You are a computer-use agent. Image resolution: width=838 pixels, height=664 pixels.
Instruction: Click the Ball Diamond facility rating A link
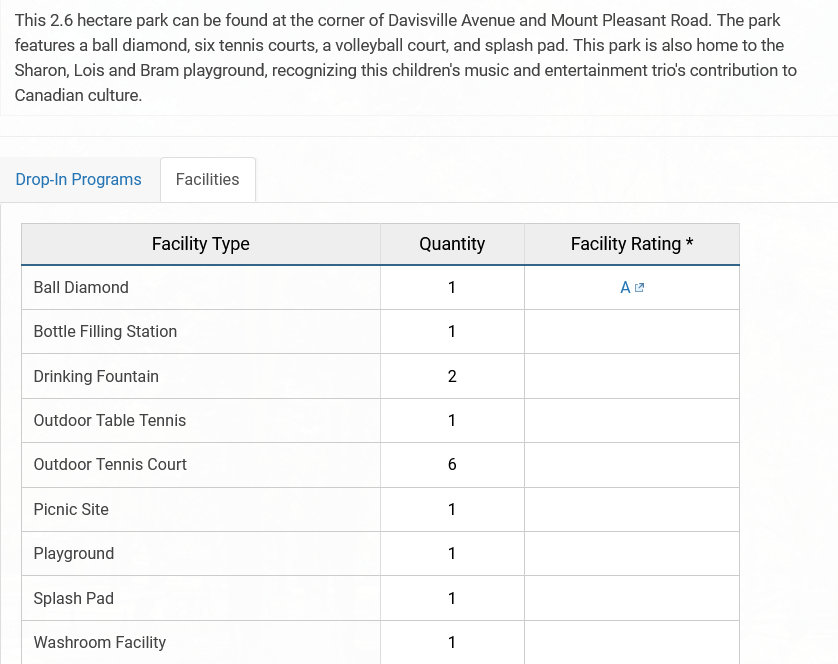(x=626, y=288)
